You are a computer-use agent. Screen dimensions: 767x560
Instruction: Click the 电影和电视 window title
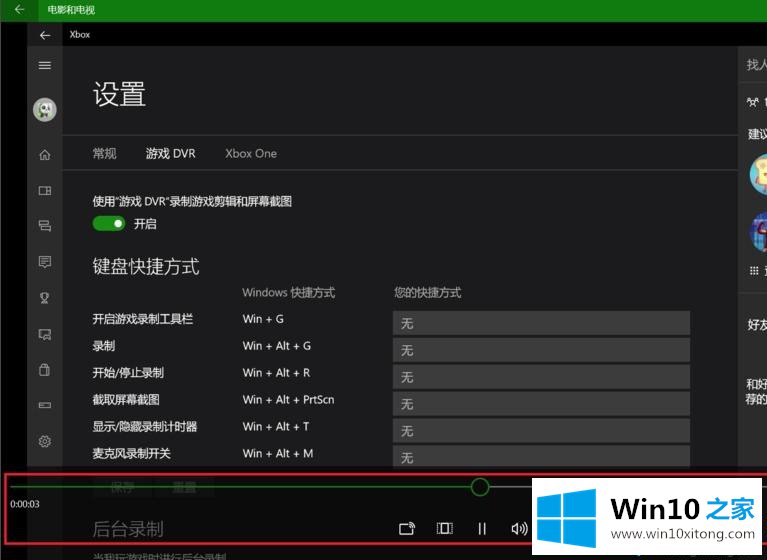(71, 10)
